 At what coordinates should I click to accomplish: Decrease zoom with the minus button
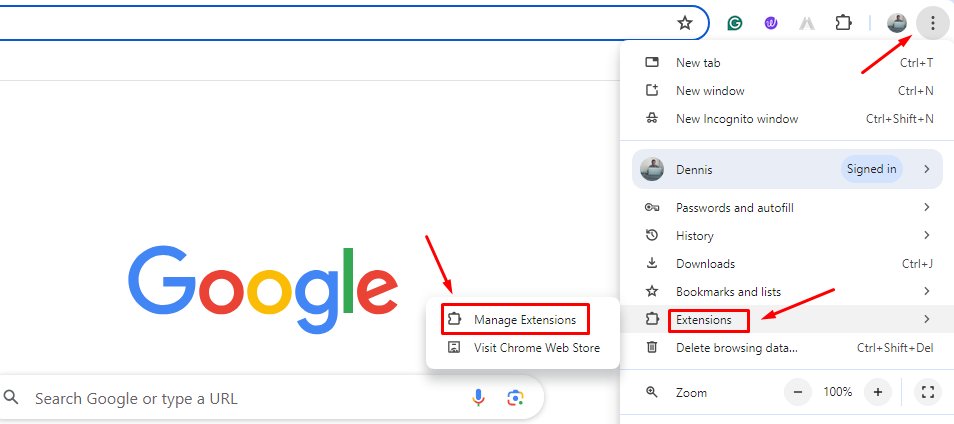click(x=797, y=392)
